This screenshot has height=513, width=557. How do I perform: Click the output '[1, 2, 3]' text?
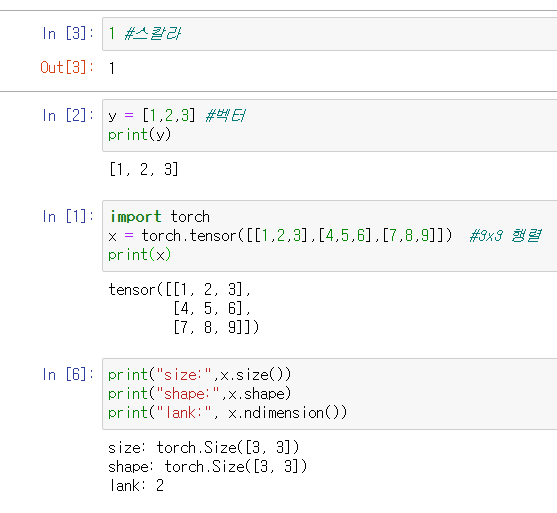tap(144, 169)
